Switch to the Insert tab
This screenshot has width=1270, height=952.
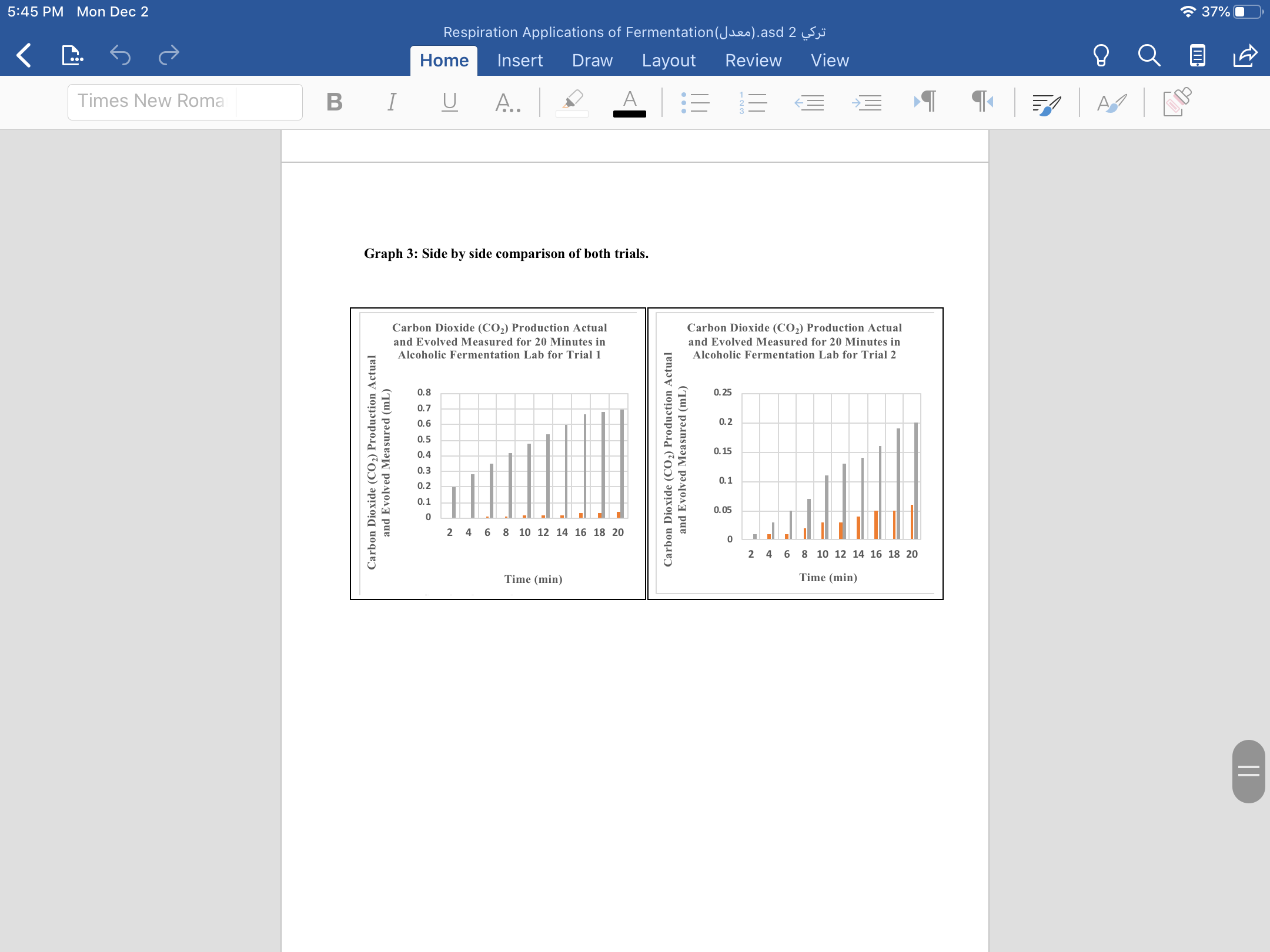coord(520,61)
